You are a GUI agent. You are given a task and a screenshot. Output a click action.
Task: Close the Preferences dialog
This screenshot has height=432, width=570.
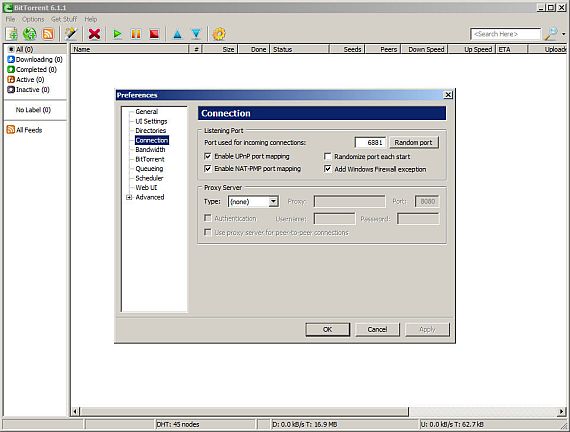(448, 95)
